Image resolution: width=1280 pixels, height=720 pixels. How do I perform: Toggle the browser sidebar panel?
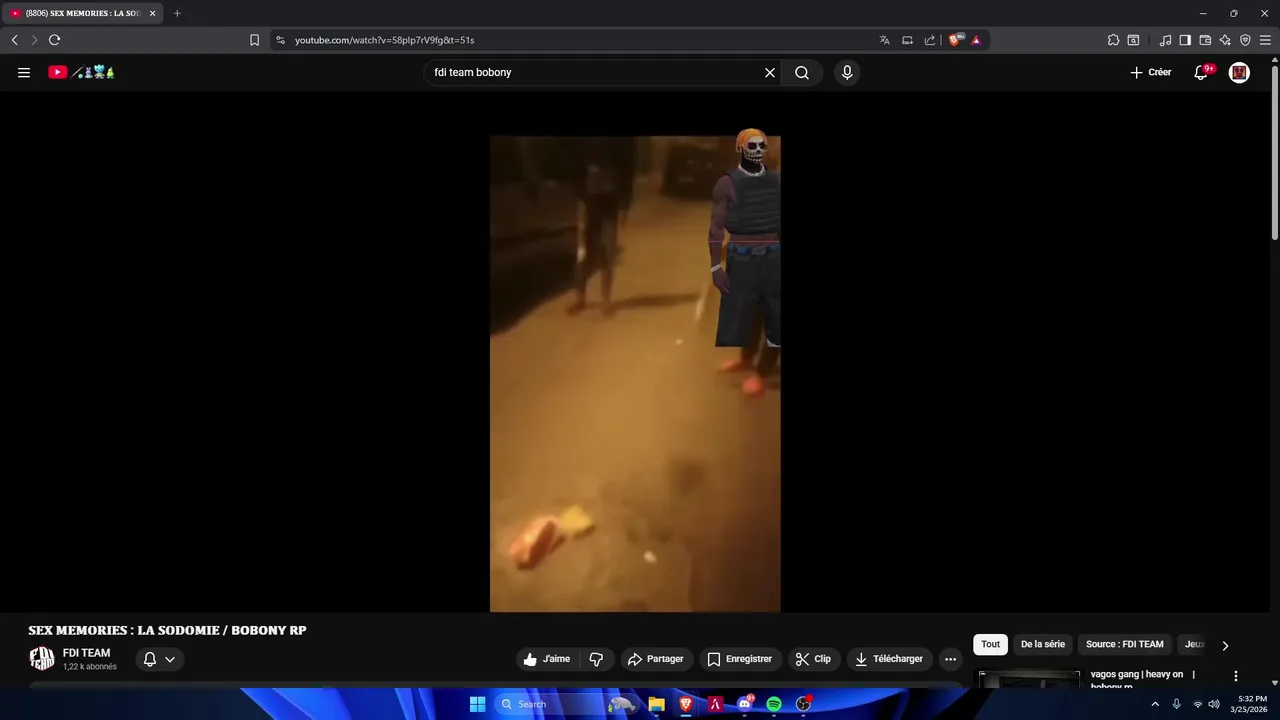point(1185,40)
